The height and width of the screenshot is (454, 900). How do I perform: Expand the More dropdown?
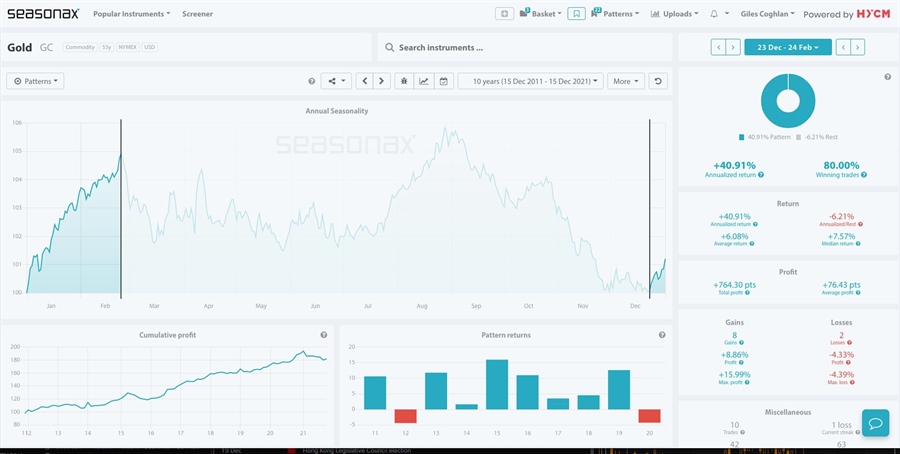pos(625,81)
